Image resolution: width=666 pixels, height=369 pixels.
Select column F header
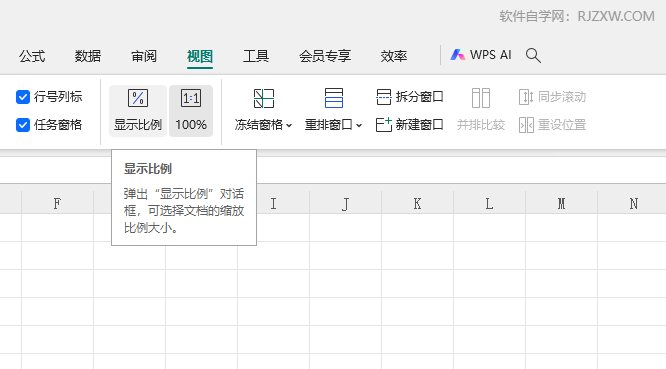(x=57, y=203)
